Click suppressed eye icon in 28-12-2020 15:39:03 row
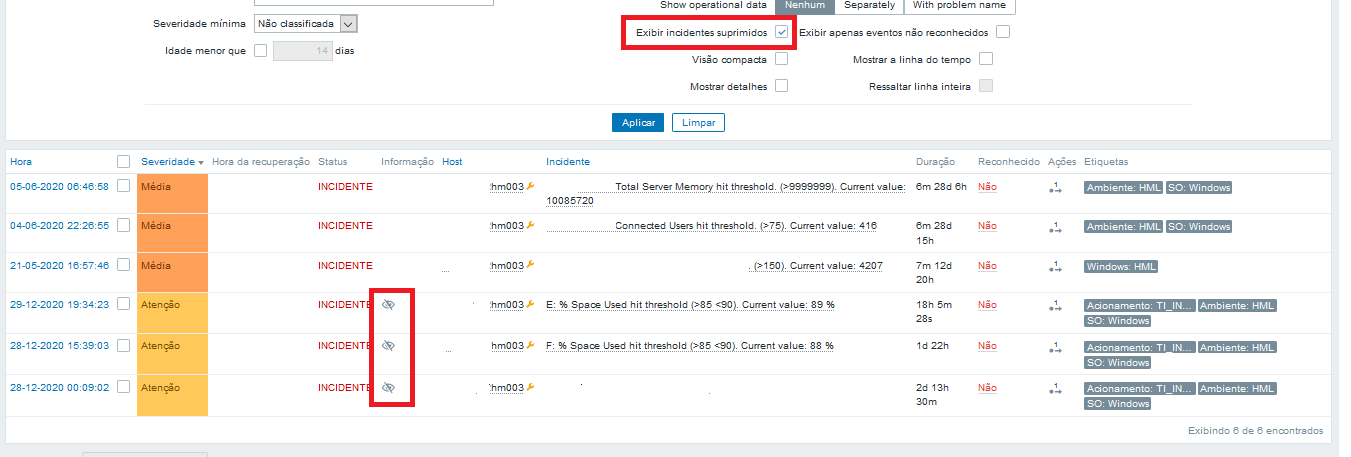 point(389,345)
